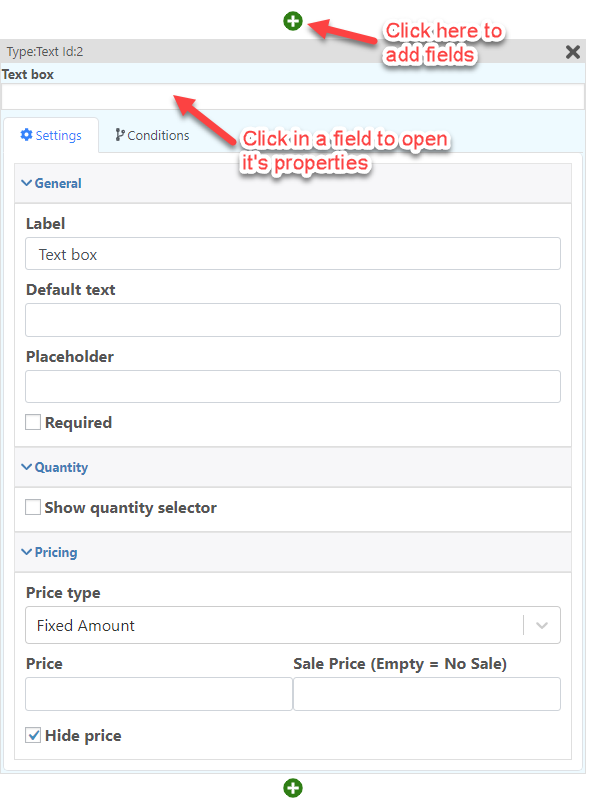The image size is (592, 798).
Task: Click the Text box preview field
Action: coord(293,97)
